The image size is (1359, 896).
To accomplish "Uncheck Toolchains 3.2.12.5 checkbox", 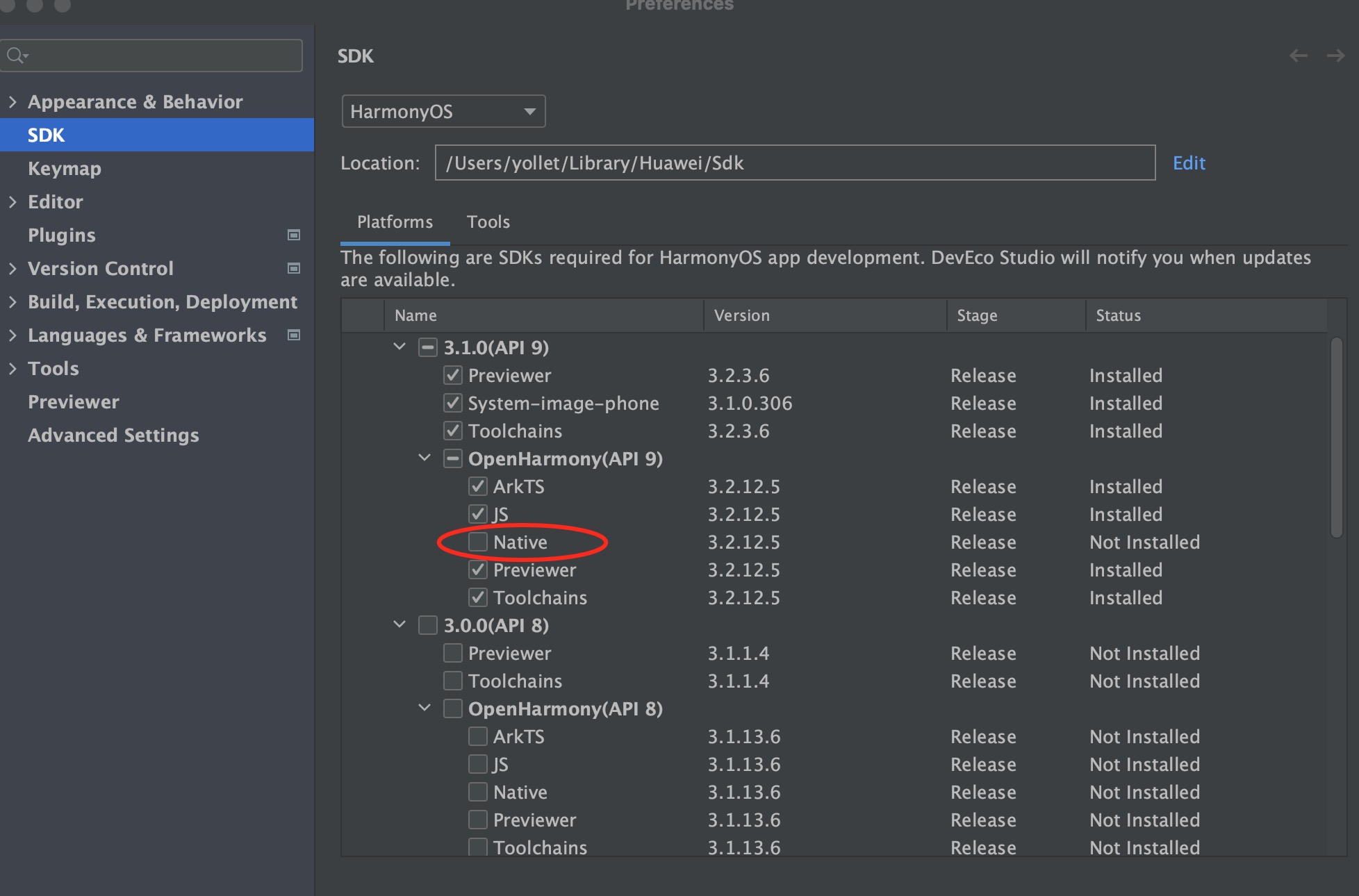I will [x=478, y=597].
